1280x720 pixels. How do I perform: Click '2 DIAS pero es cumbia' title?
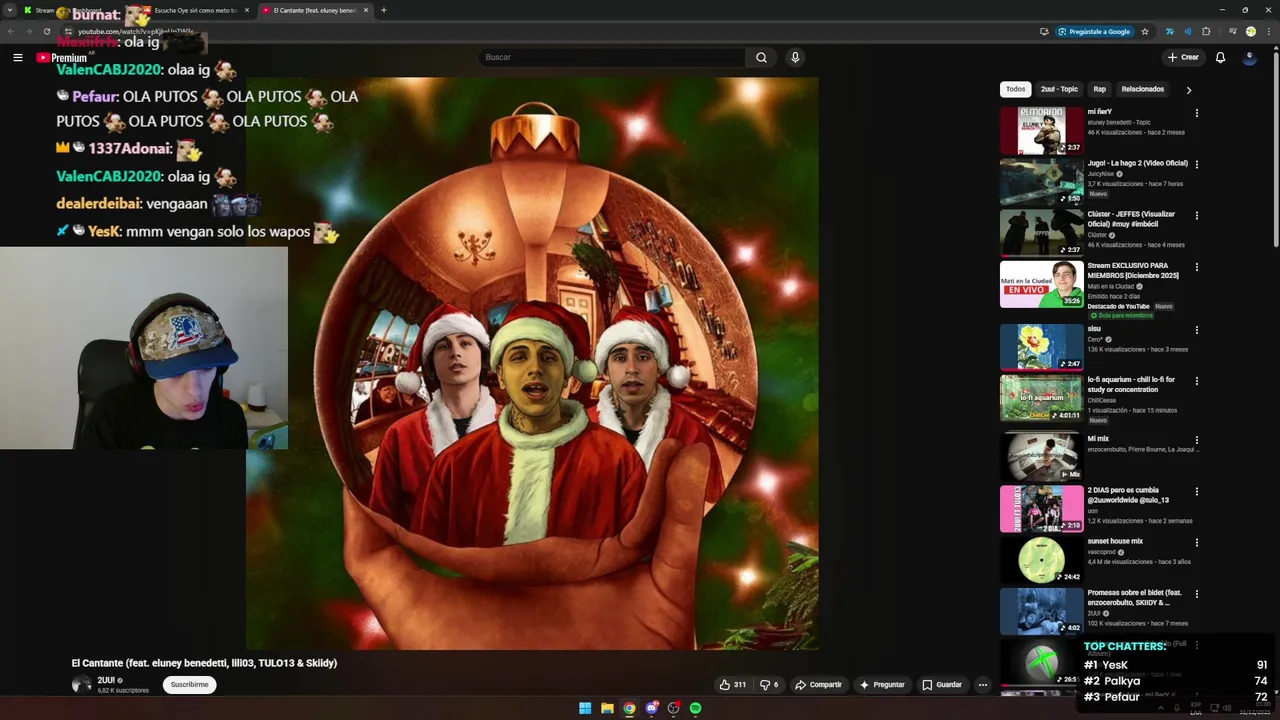[1128, 495]
